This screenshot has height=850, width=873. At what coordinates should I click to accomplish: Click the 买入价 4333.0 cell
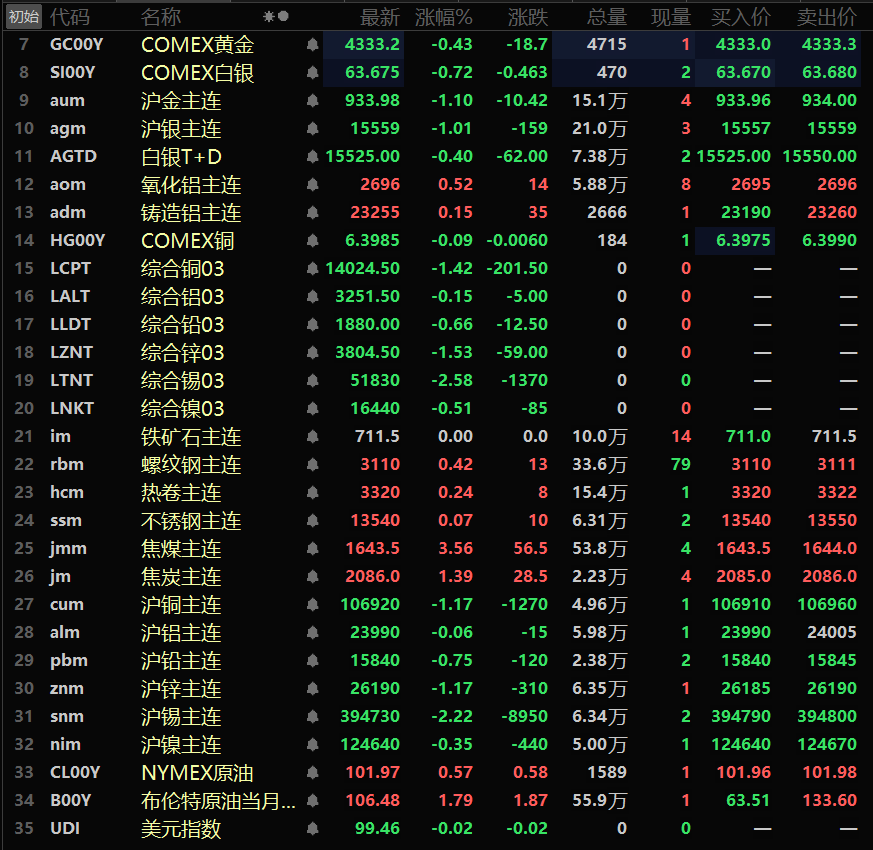743,45
